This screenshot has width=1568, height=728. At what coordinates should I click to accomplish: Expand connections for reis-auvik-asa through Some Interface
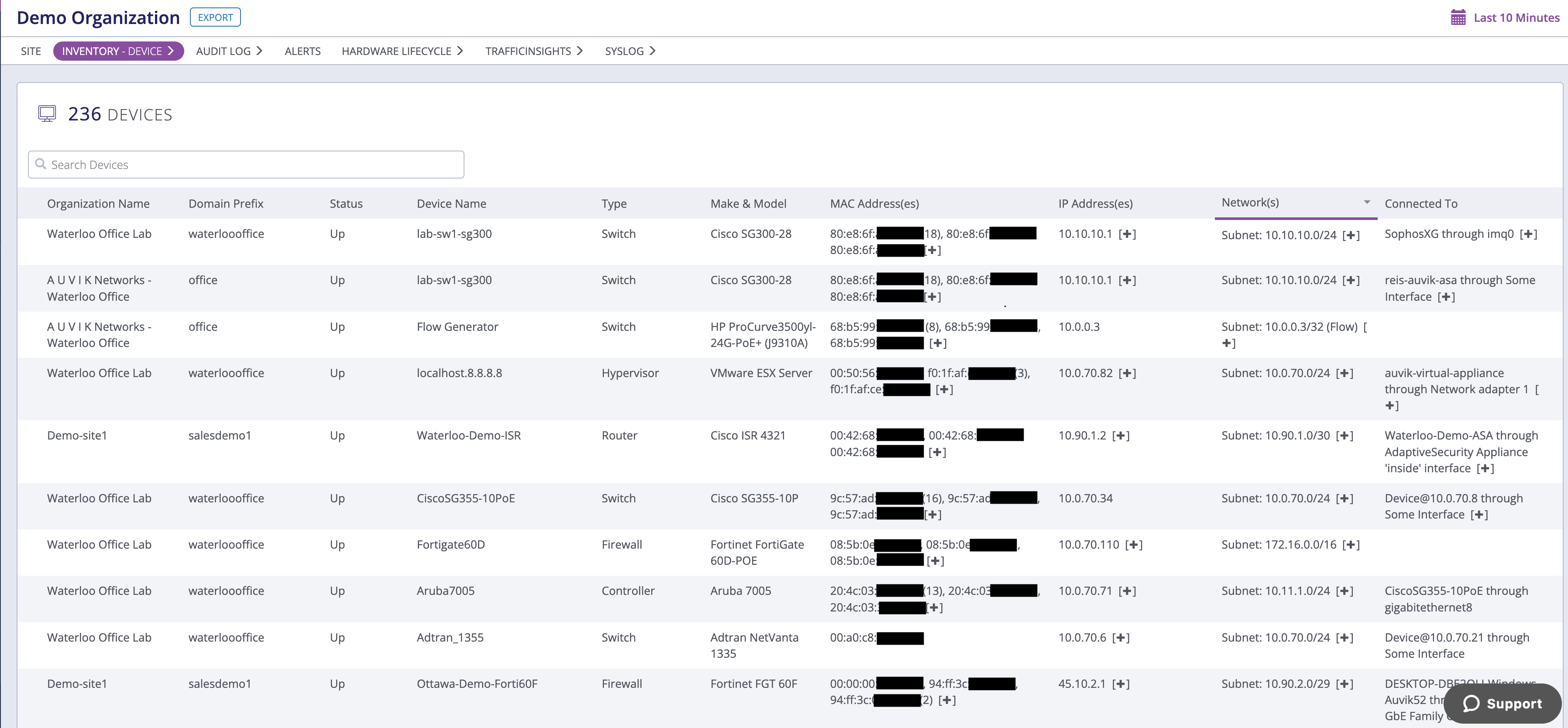(x=1446, y=297)
